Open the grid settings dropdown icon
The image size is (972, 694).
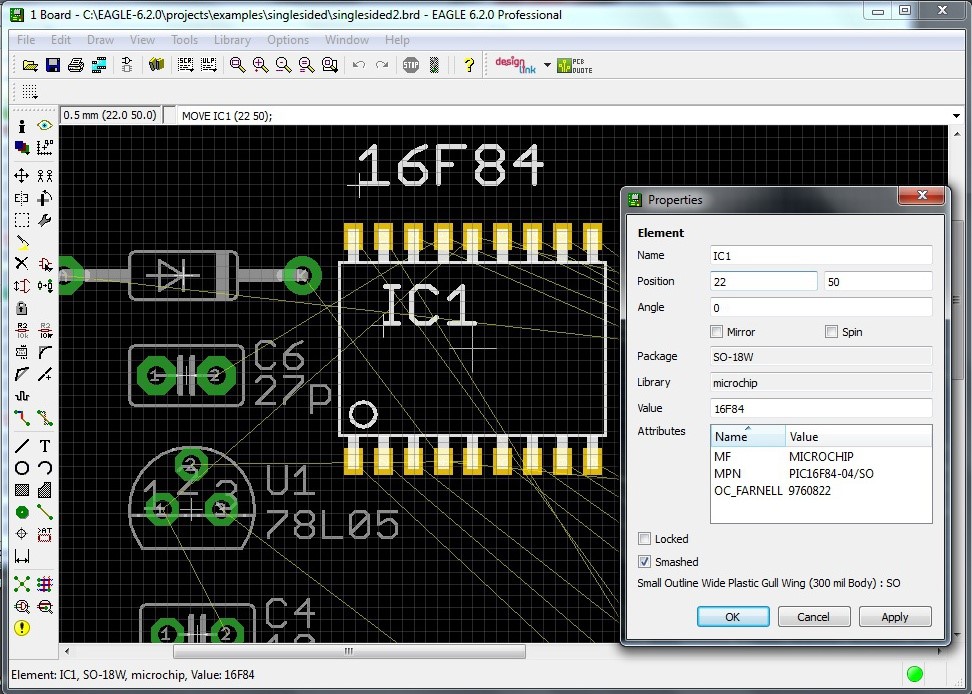29,92
